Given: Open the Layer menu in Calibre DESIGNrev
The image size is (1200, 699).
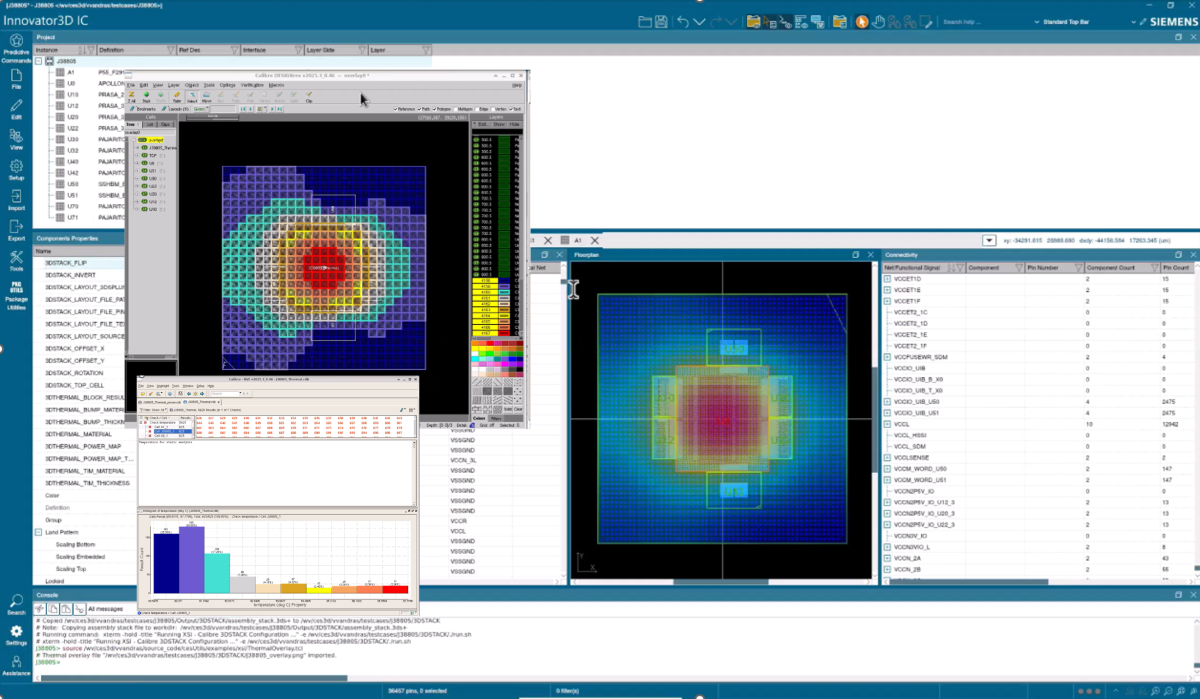Looking at the screenshot, I should (173, 85).
